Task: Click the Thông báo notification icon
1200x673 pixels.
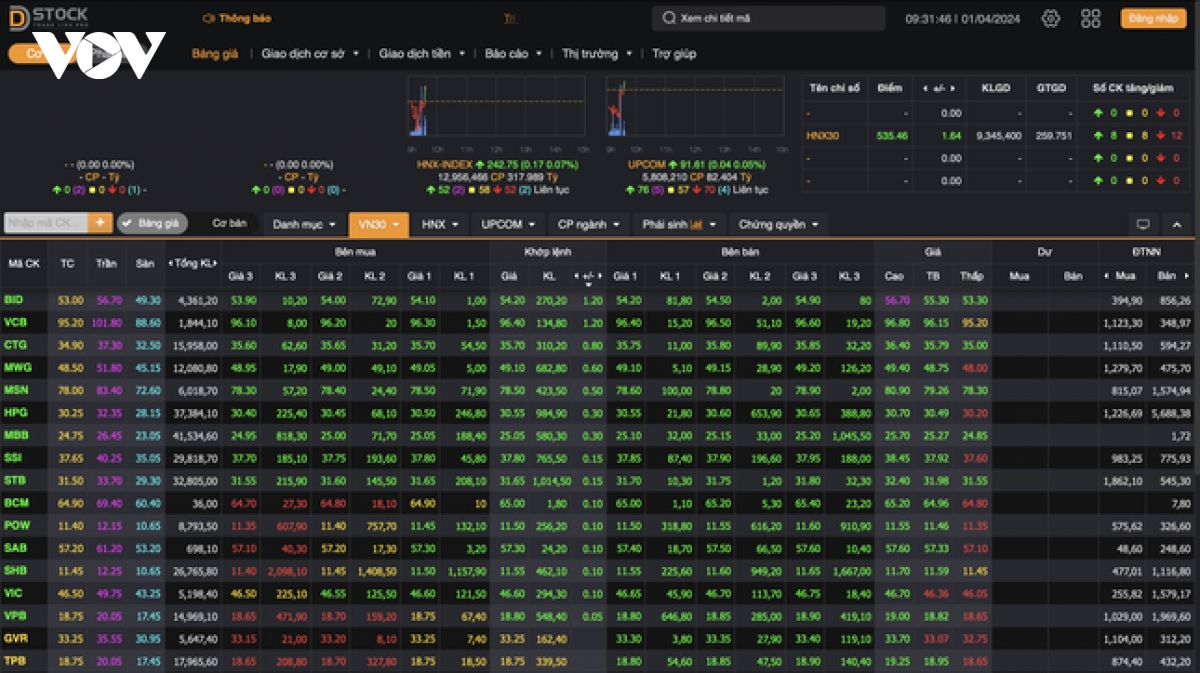Action: click(x=208, y=18)
